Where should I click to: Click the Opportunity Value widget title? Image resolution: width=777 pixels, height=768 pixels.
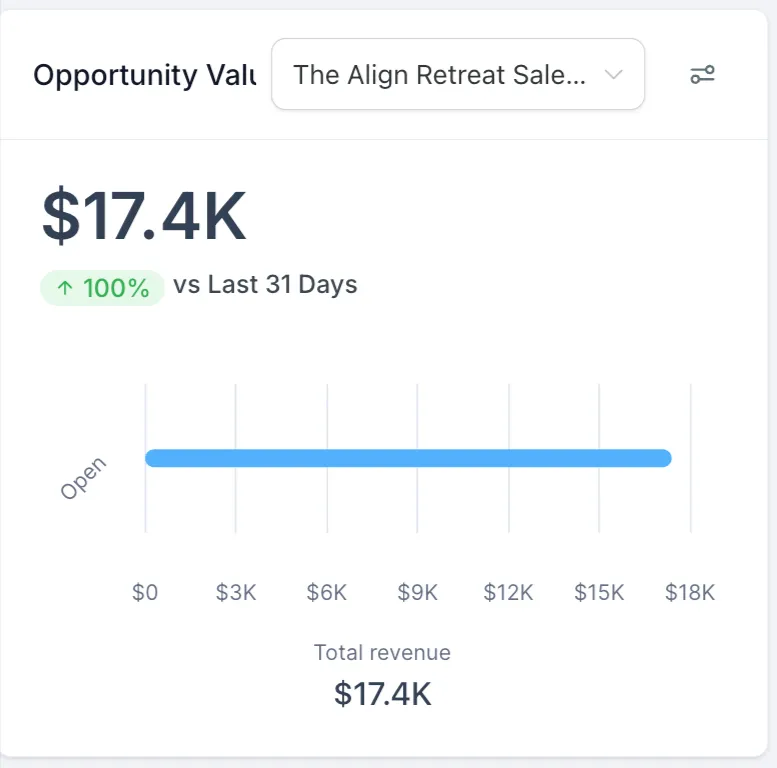click(x=144, y=75)
